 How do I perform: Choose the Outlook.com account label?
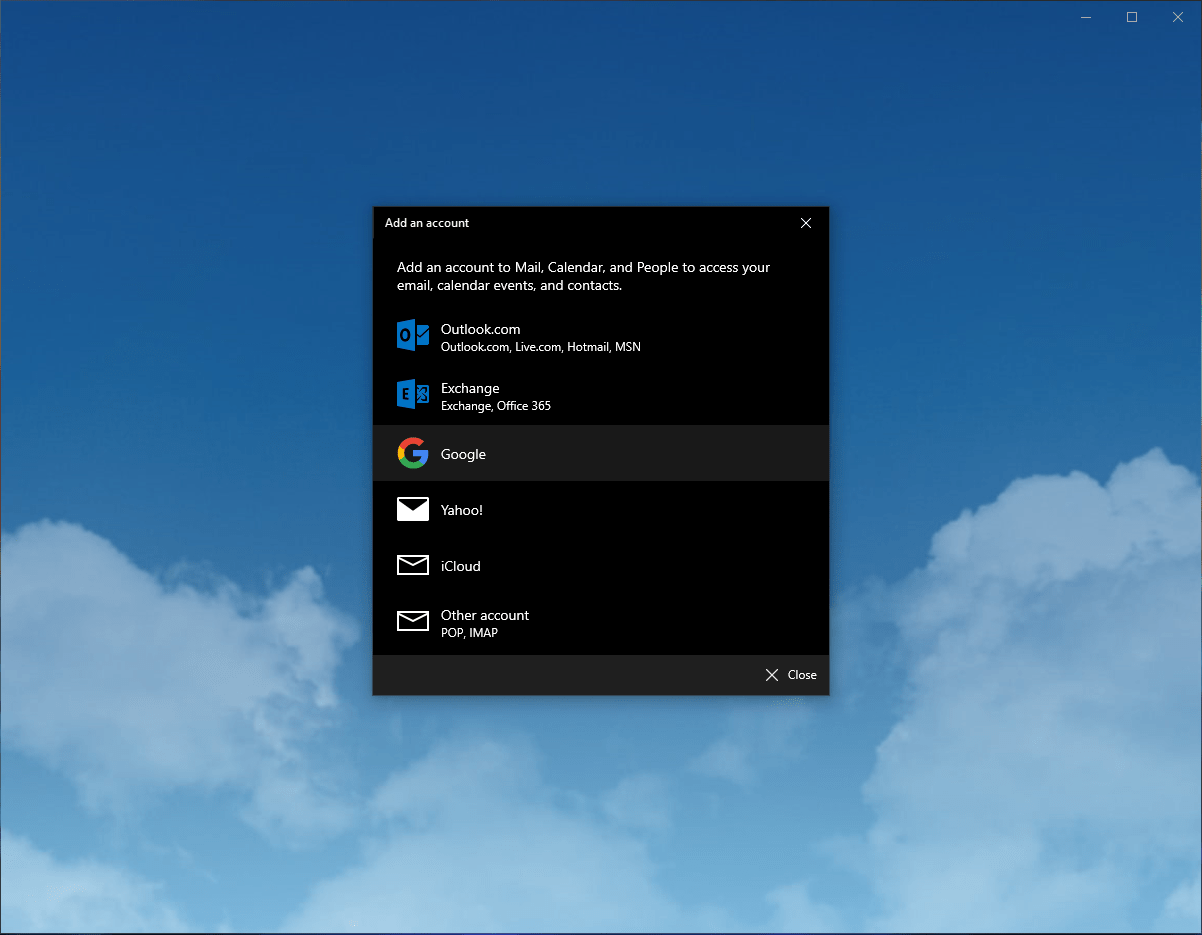(481, 329)
